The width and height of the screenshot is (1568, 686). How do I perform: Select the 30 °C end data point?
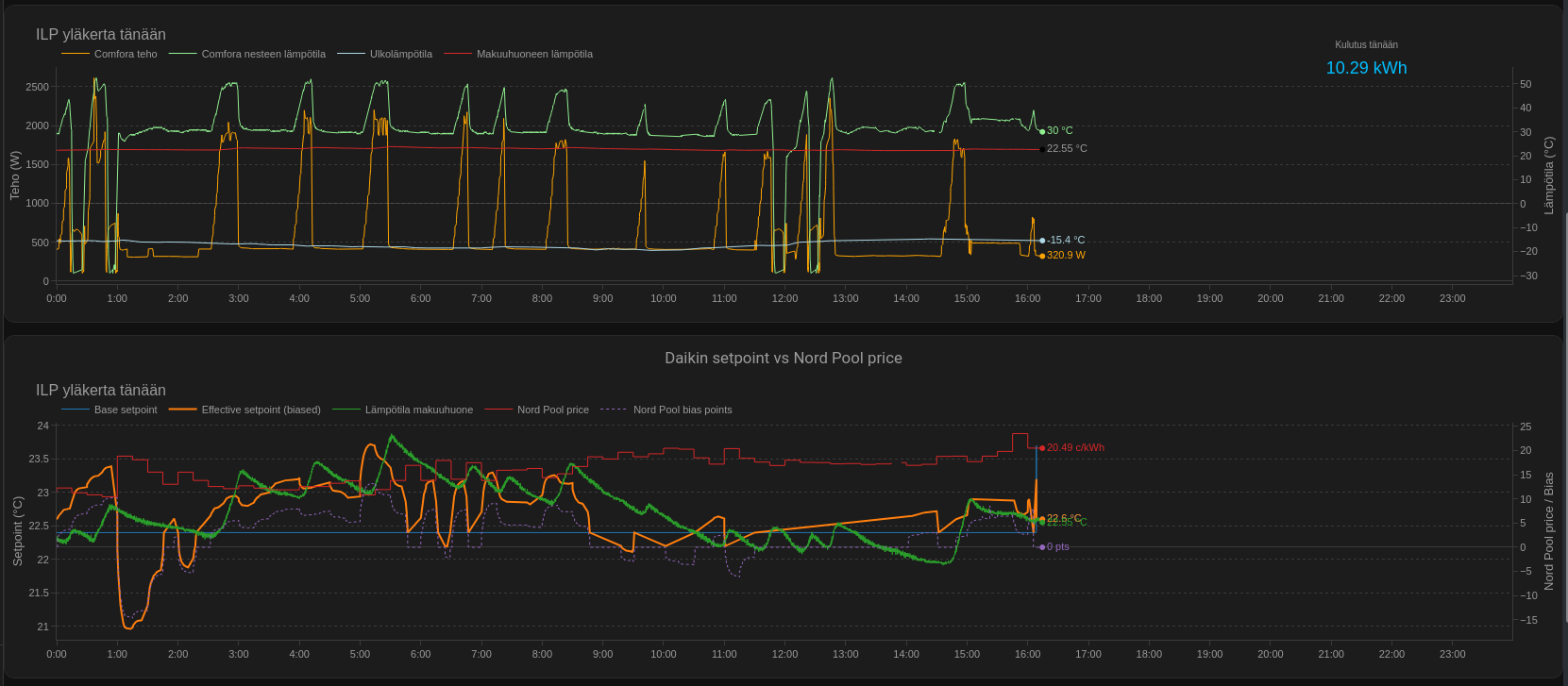[x=1042, y=131]
